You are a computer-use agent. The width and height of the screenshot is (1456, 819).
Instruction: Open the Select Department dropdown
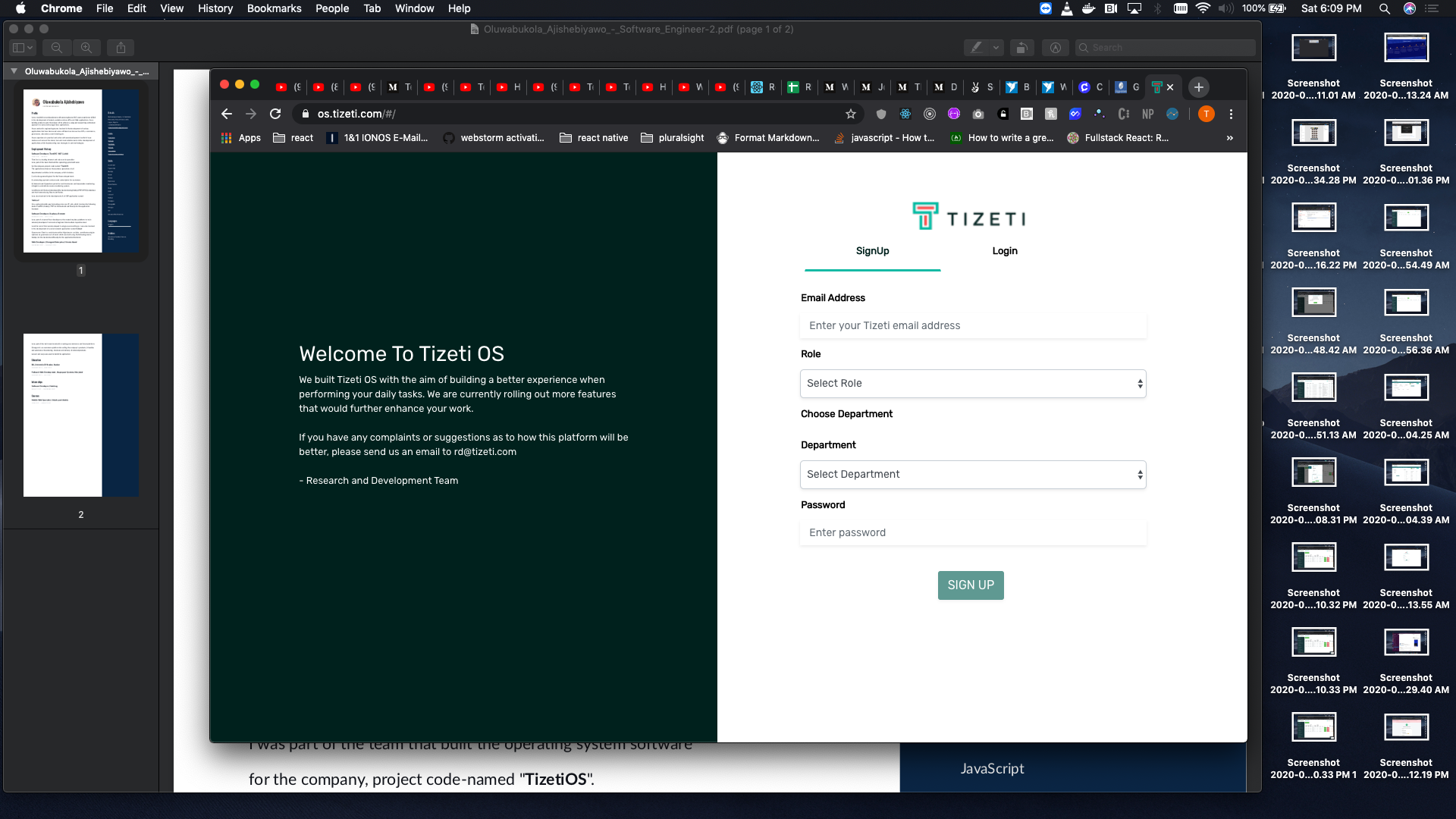(973, 475)
